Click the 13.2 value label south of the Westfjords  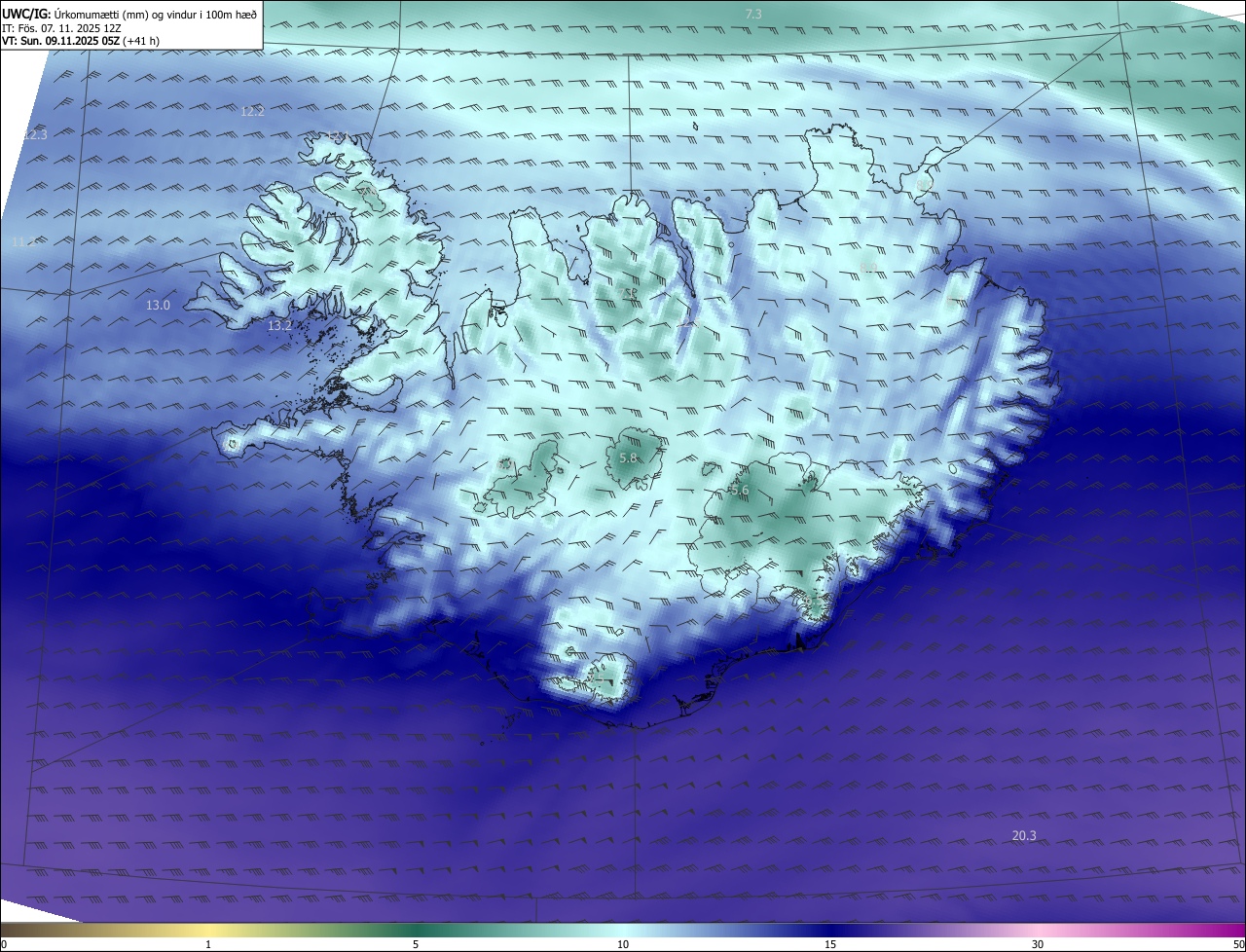pos(279,325)
